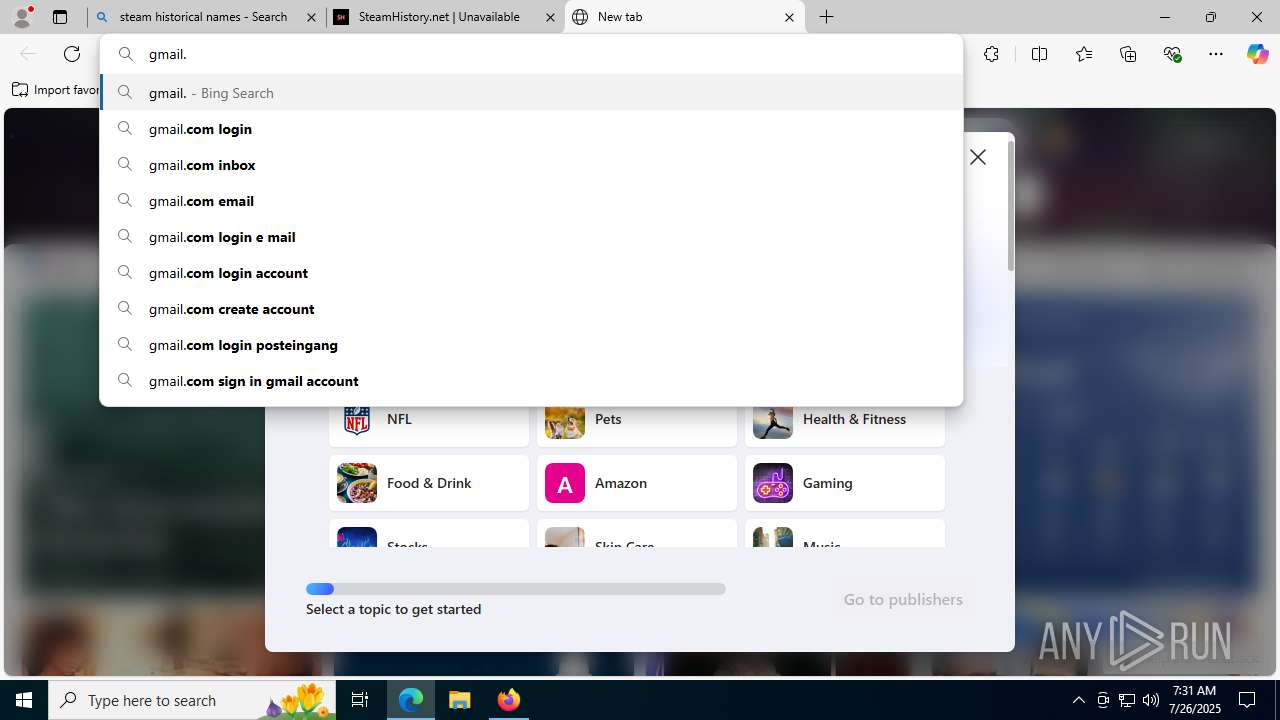Select 'gmail. - Bing Search' suggestion
1280x720 pixels.
click(x=531, y=93)
